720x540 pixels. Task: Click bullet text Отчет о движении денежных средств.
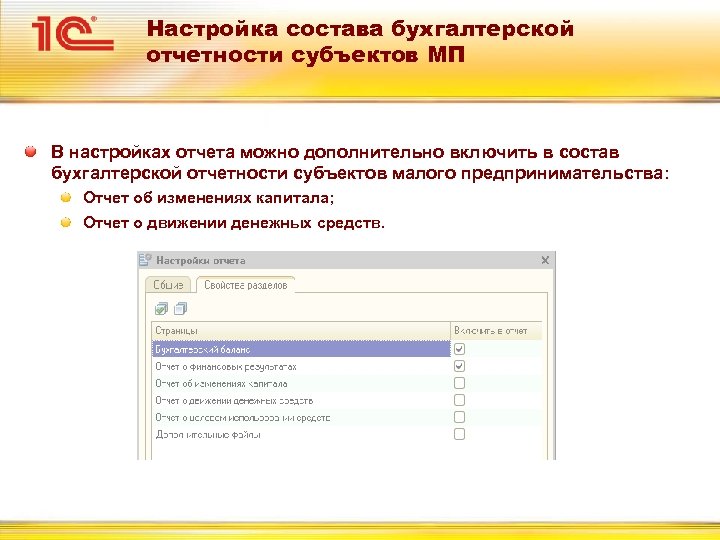234,223
